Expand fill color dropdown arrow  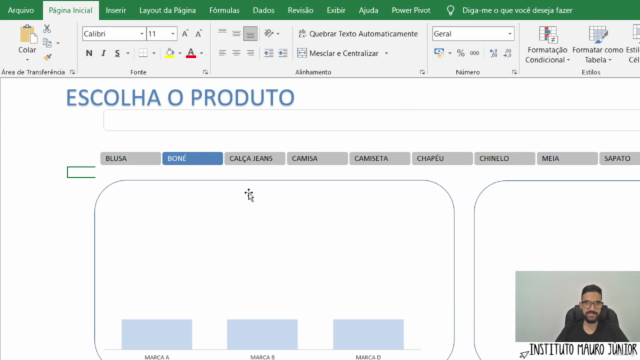[x=180, y=53]
